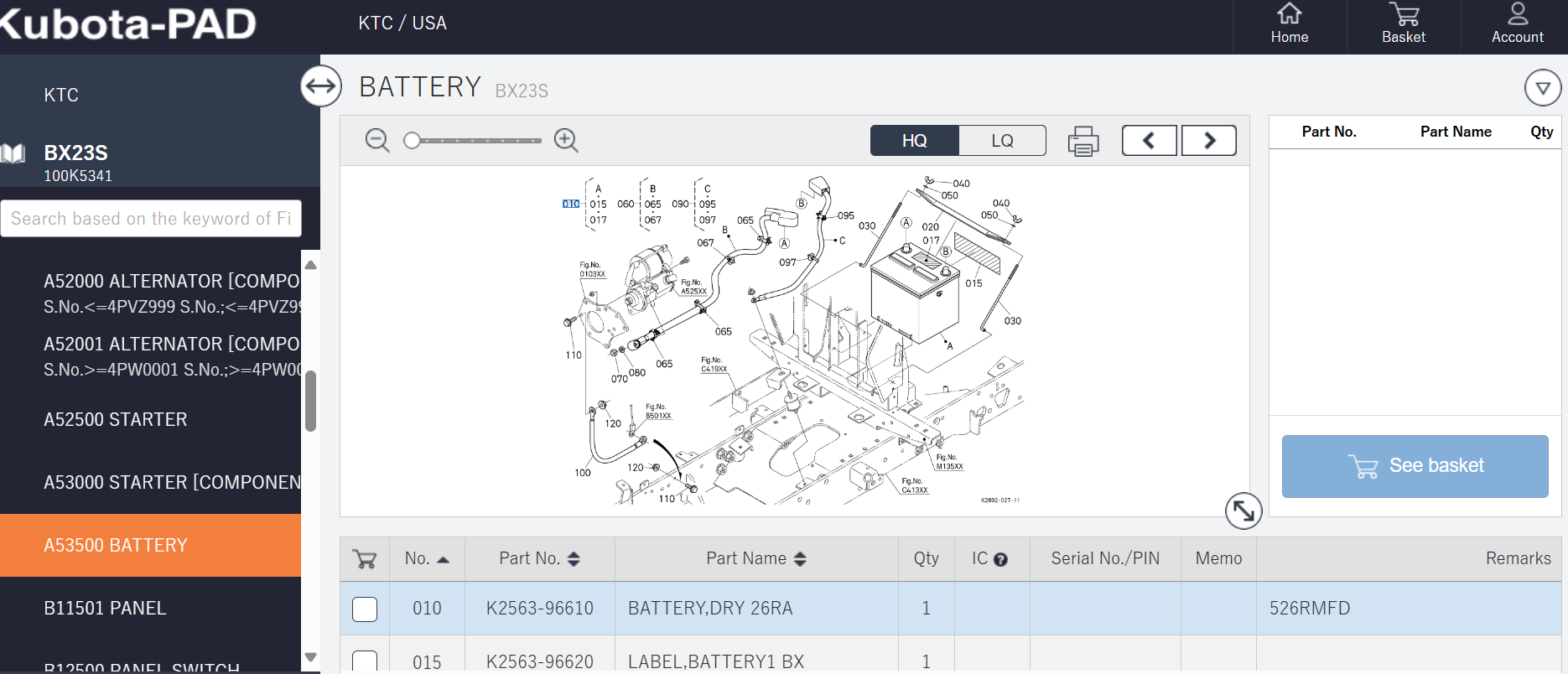Select KTC in the sidebar
Image resolution: width=1568 pixels, height=674 pixels.
coord(61,95)
